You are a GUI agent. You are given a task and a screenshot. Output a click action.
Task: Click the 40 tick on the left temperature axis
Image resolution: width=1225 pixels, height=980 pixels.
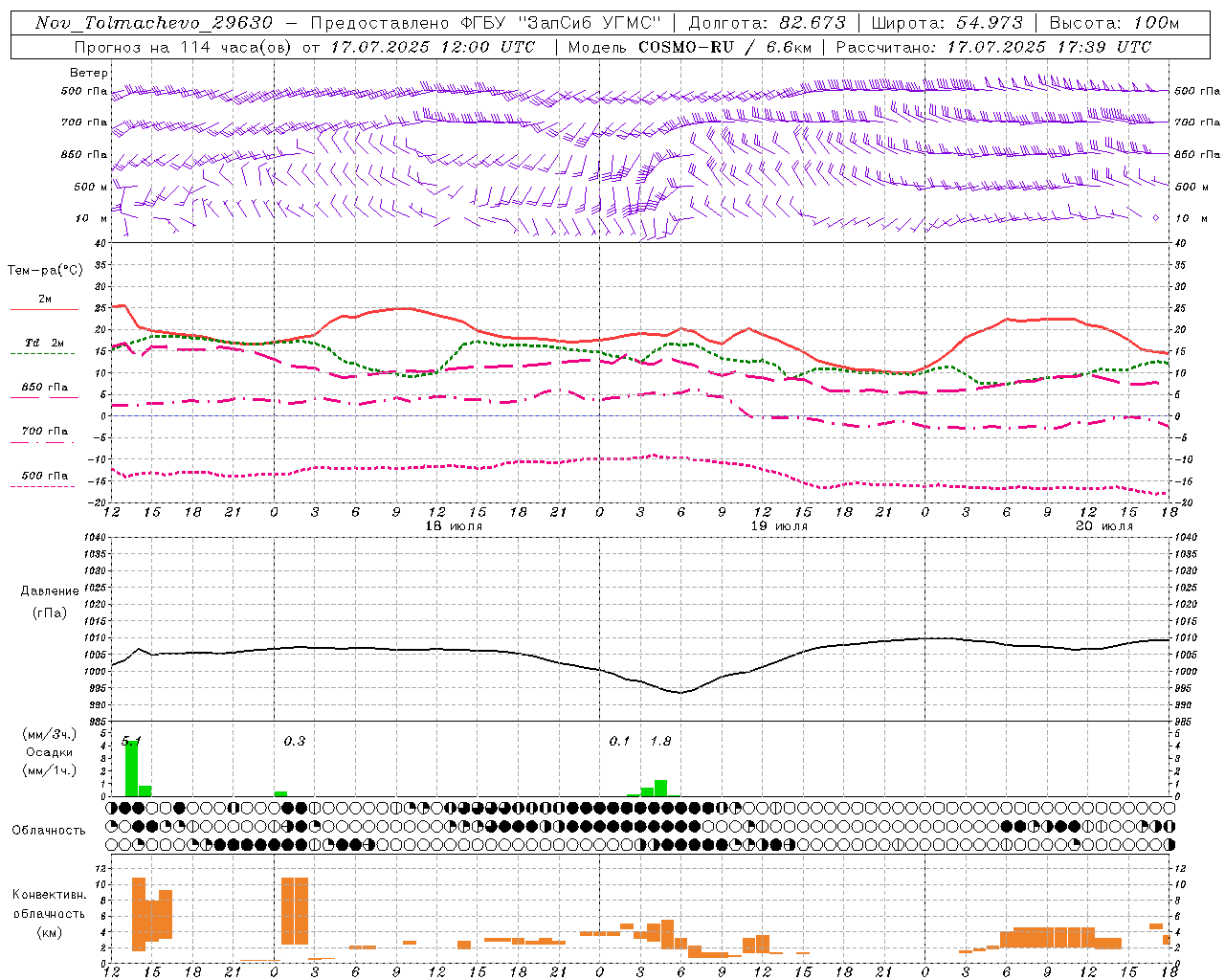click(x=100, y=243)
